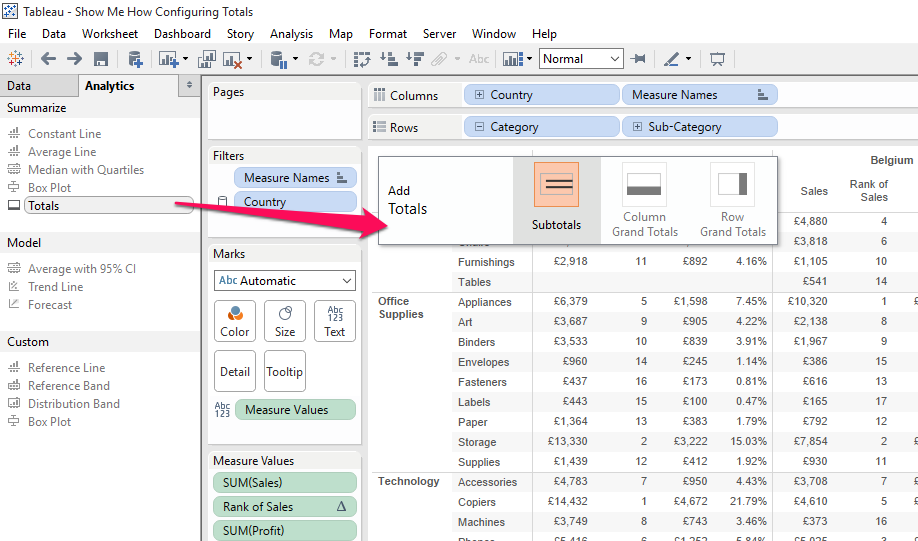Screen dimensions: 918x541
Task: Expand the Sub-Category pill on Rows
Action: (x=638, y=126)
